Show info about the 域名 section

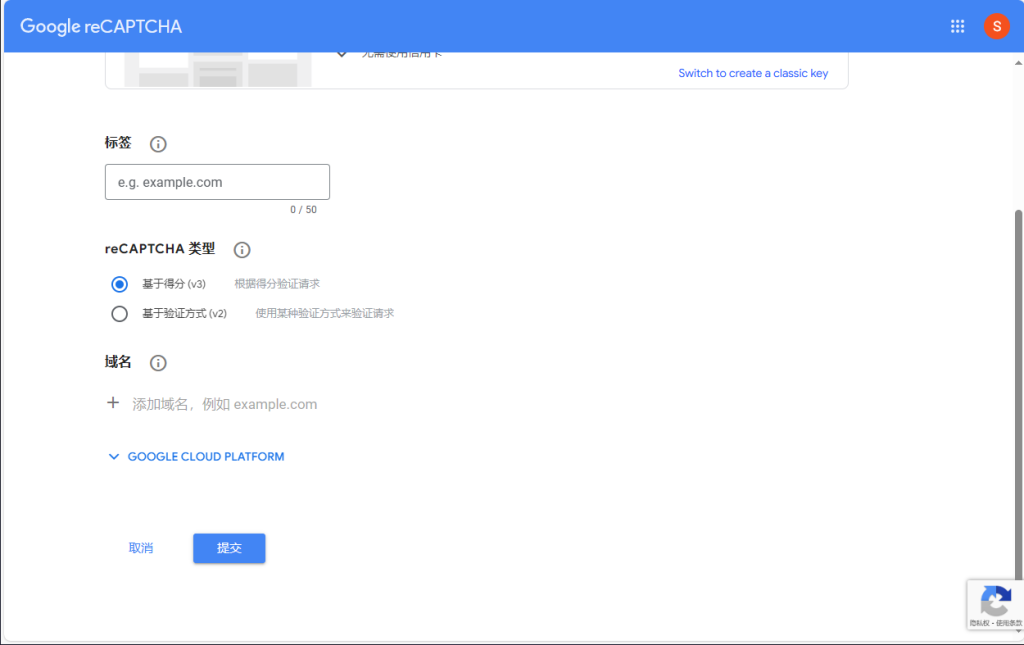point(158,362)
